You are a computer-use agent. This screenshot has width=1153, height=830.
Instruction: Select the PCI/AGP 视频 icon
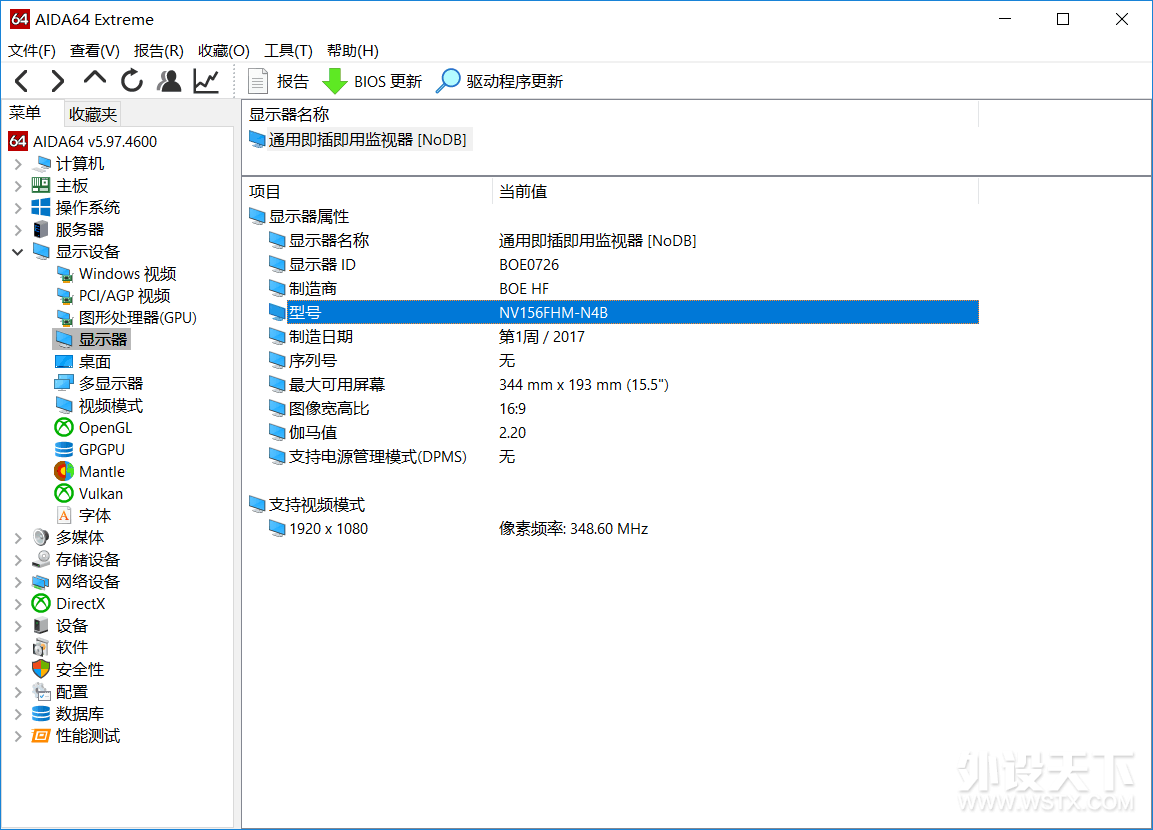click(65, 296)
